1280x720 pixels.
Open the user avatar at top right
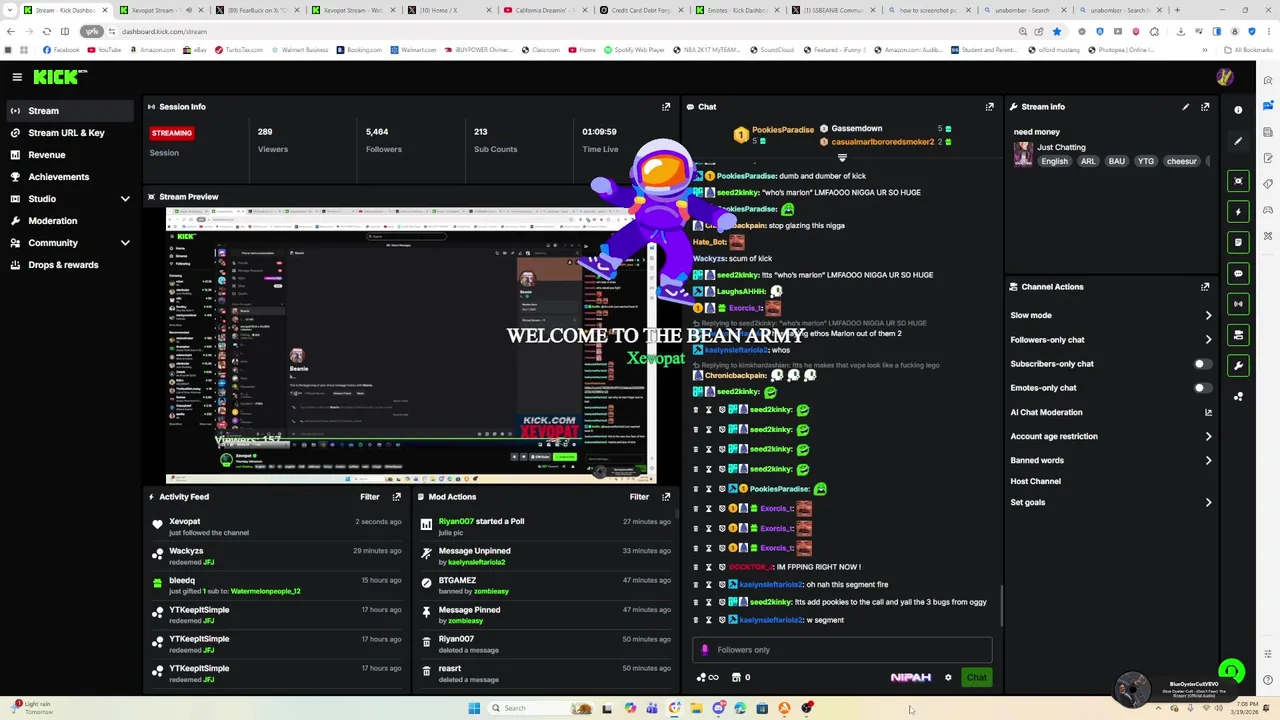point(1224,77)
